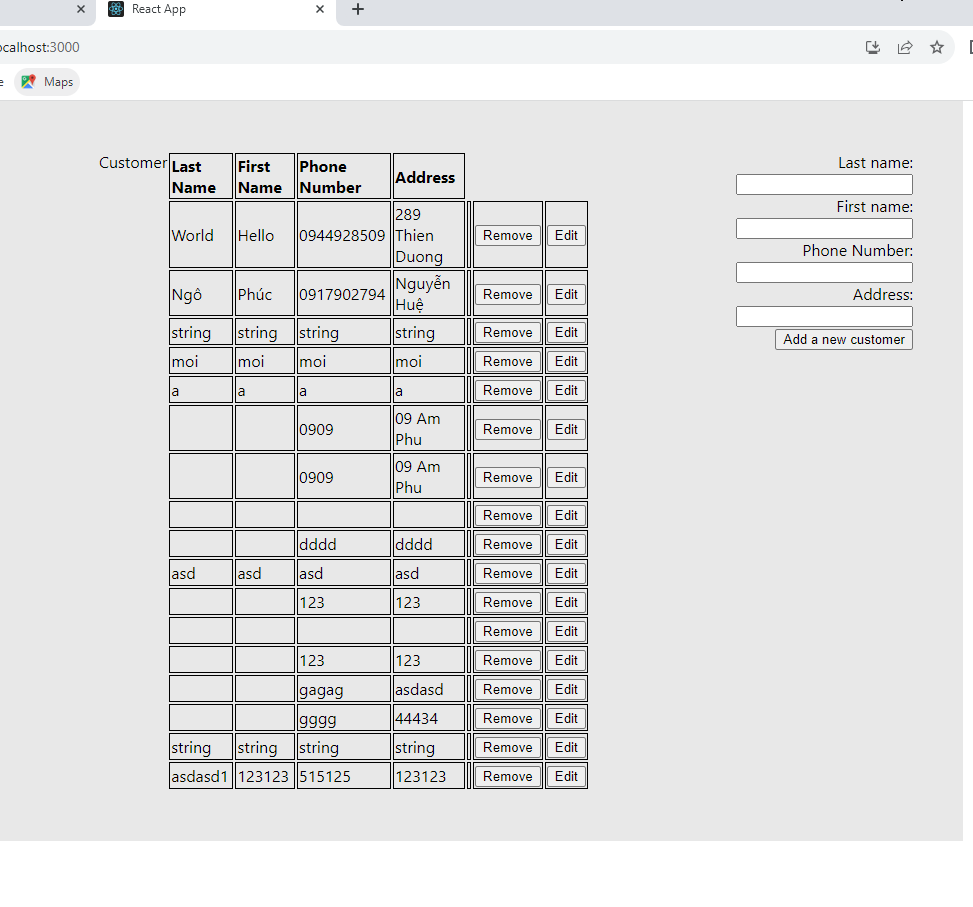Edit the row with phone dddd
Viewport: 973px width, 907px height.
pyautogui.click(x=566, y=545)
